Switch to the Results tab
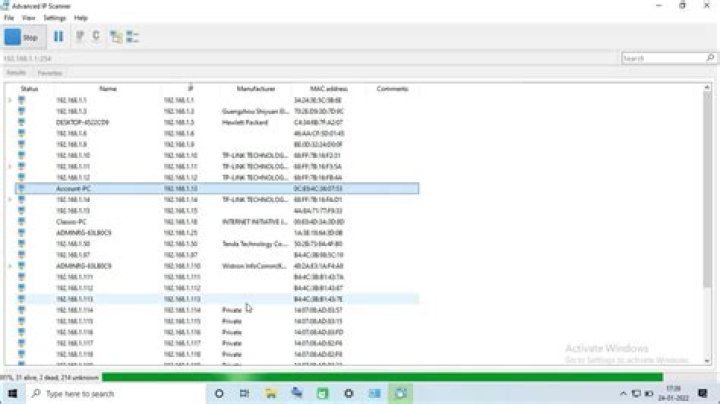The height and width of the screenshot is (404, 720). (16, 73)
